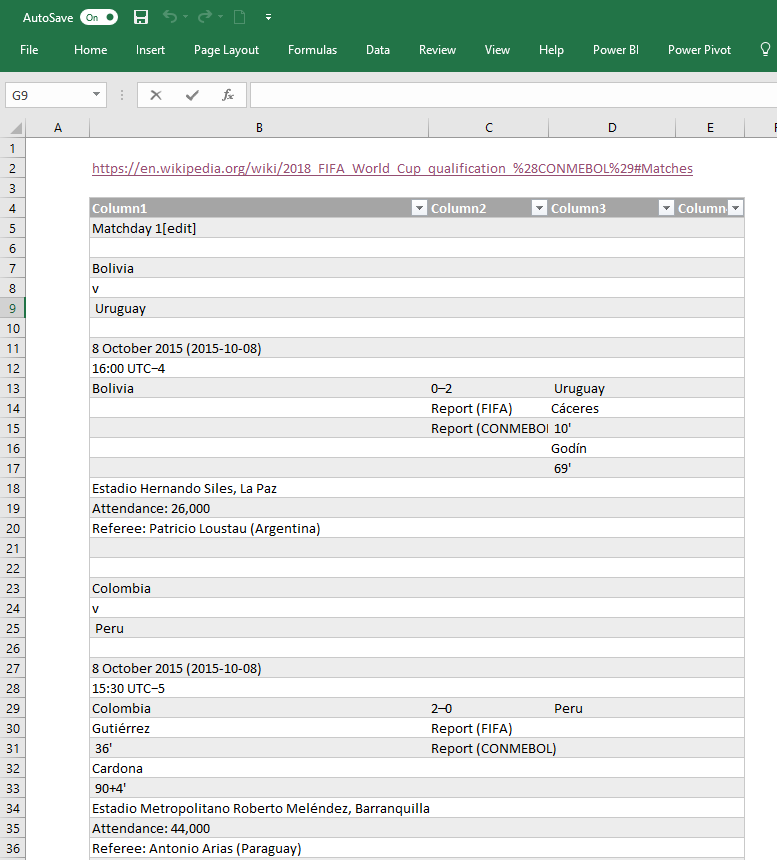Select the 'Gutiérrez' cell
The image size is (777, 860).
[259, 728]
